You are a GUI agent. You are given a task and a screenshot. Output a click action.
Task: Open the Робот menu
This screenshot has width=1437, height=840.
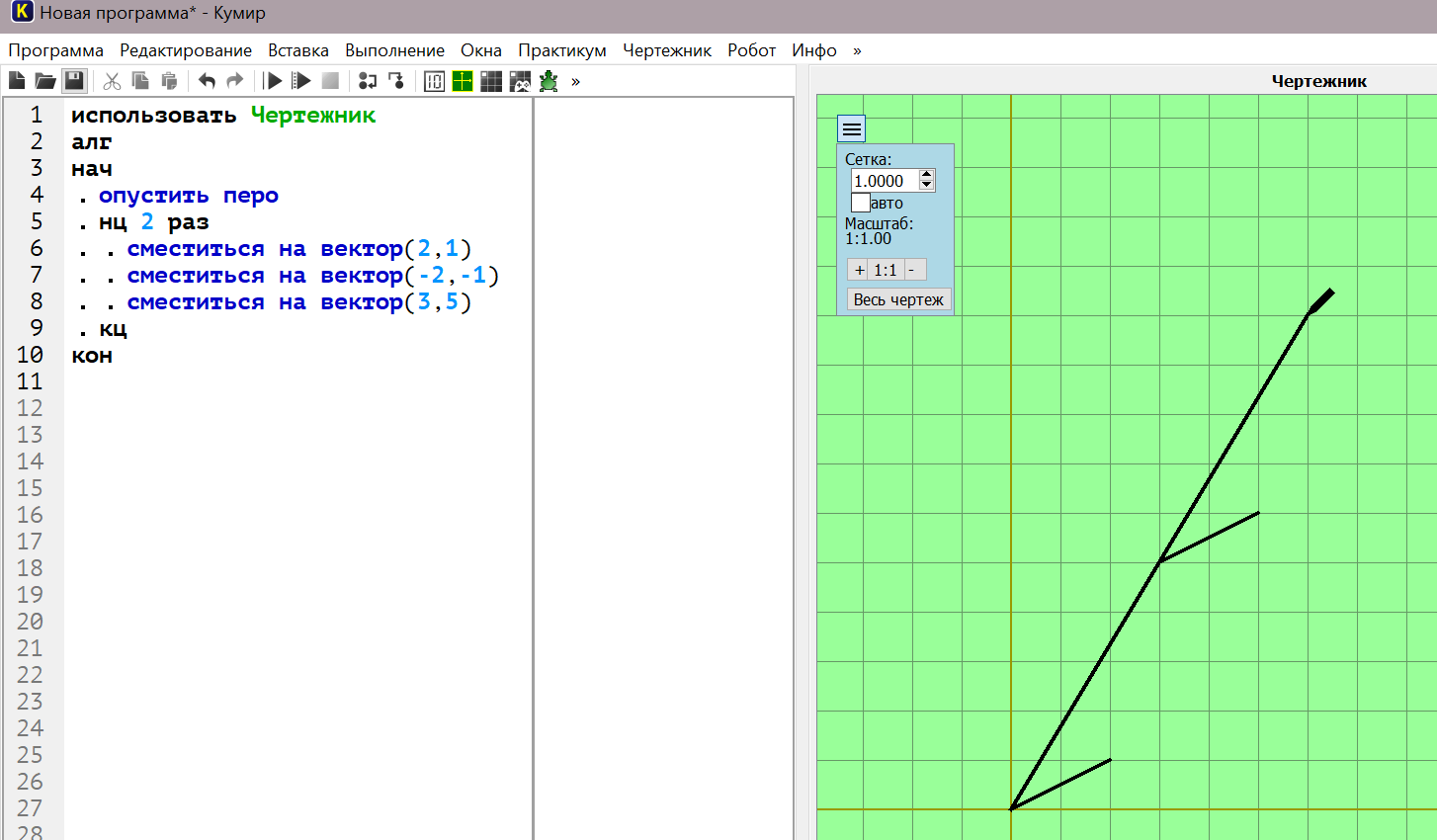tap(752, 50)
